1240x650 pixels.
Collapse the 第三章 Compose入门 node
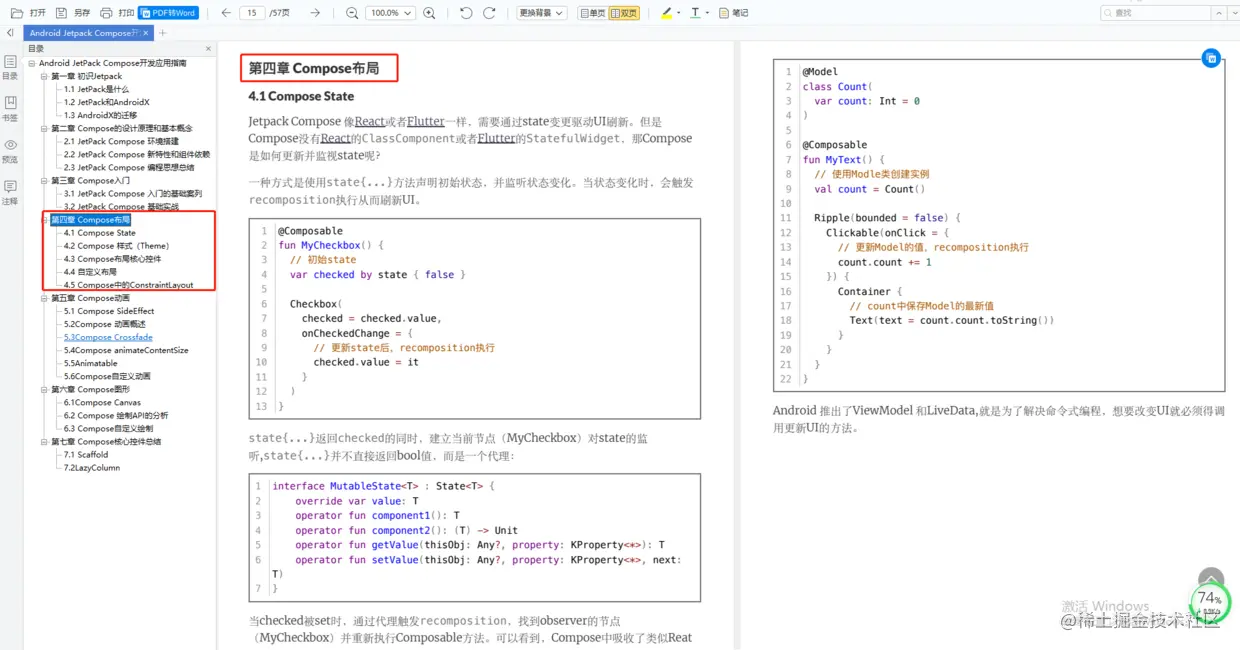[x=44, y=181]
